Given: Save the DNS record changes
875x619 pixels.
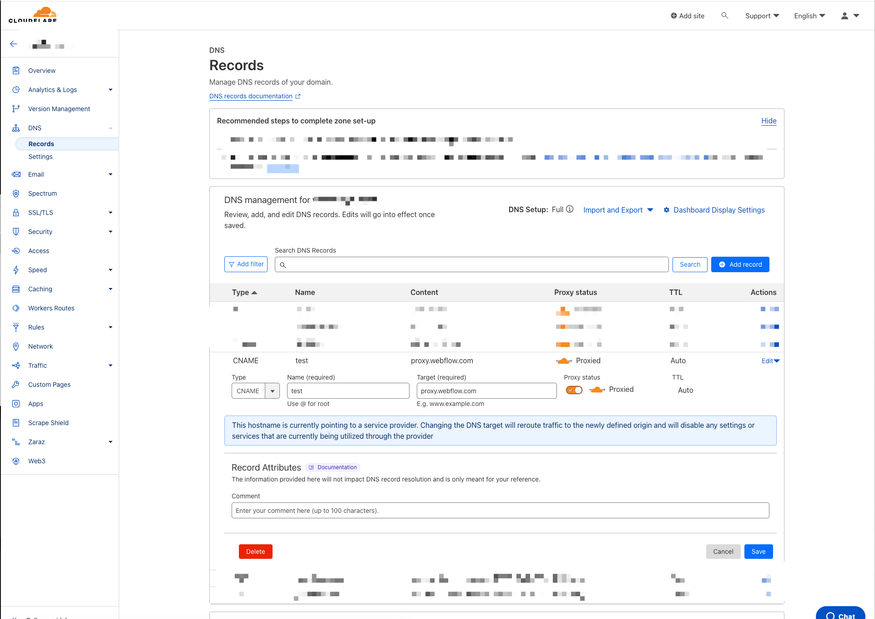Looking at the screenshot, I should 758,551.
